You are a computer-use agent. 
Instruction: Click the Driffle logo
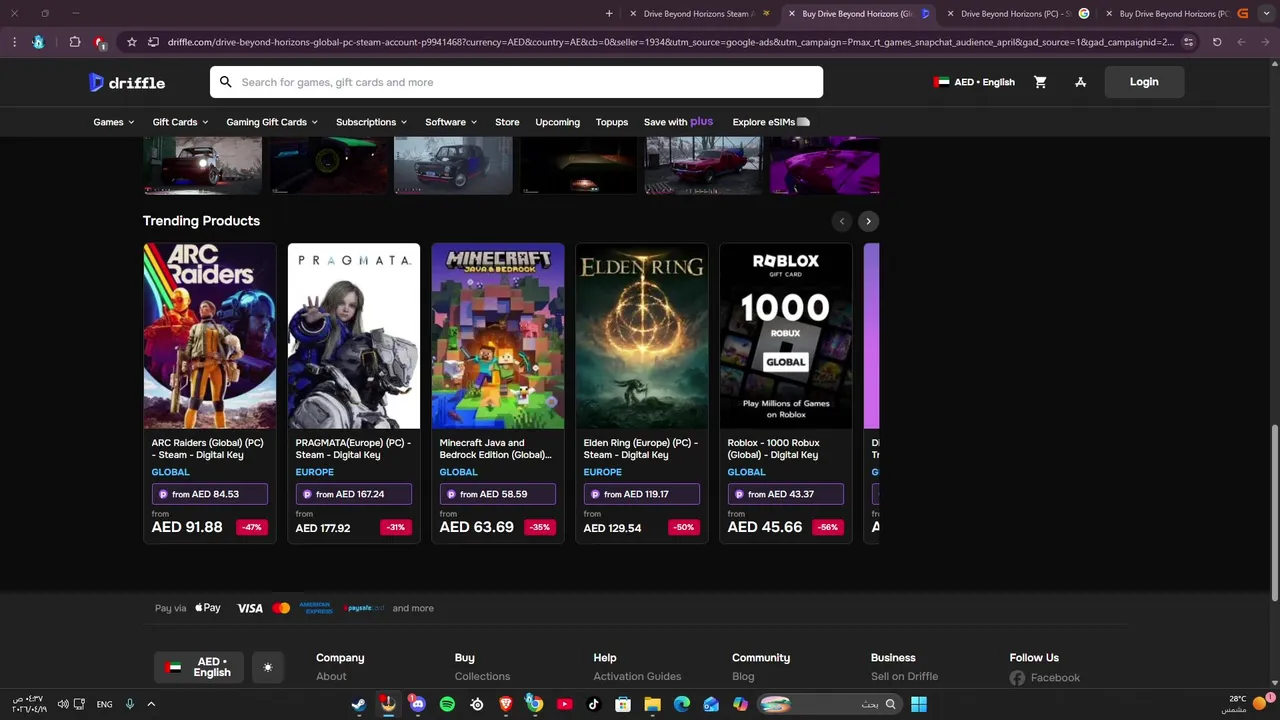click(127, 82)
